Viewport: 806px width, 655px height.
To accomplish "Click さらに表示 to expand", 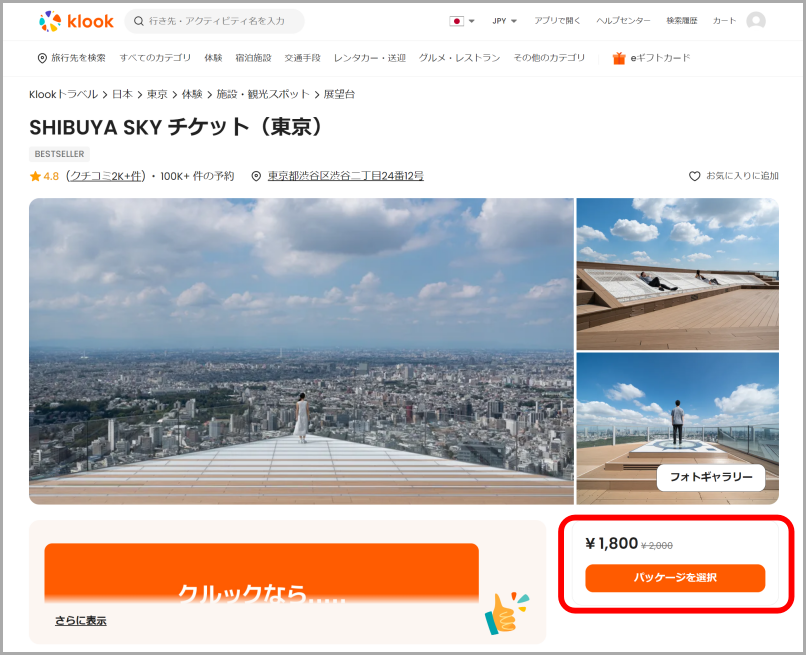I will [x=81, y=621].
